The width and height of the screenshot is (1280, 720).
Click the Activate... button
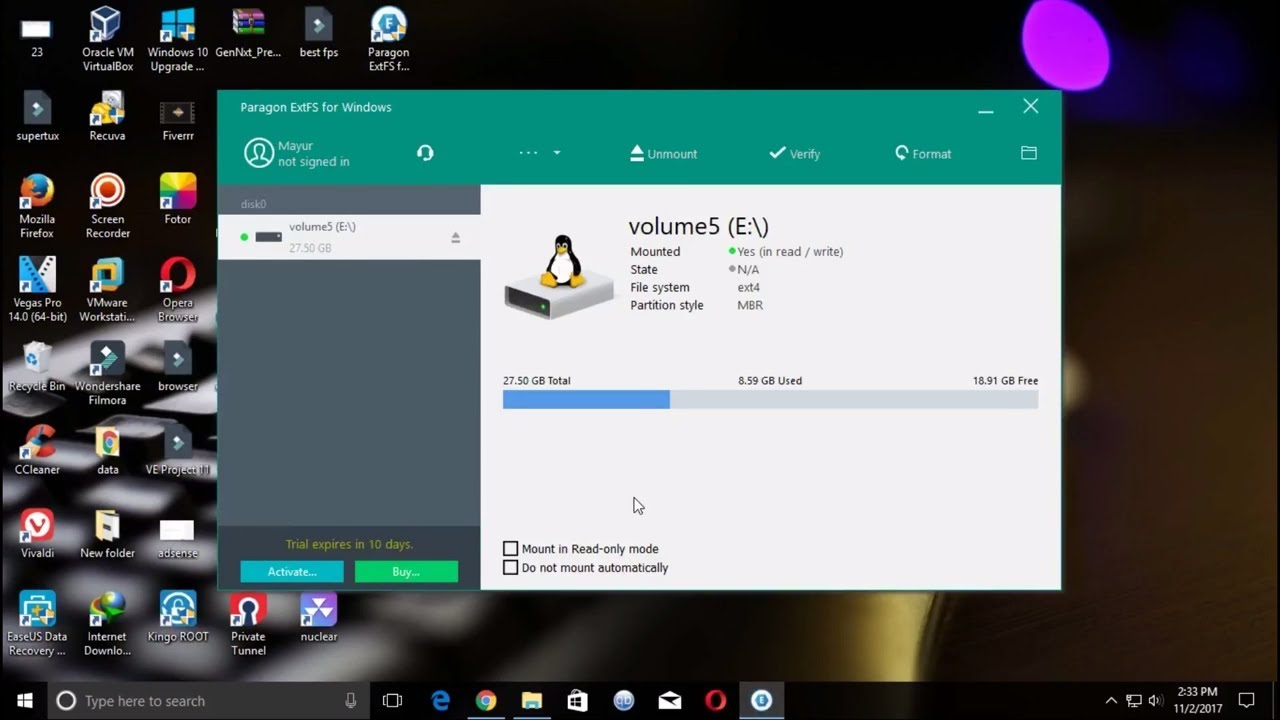coord(292,572)
